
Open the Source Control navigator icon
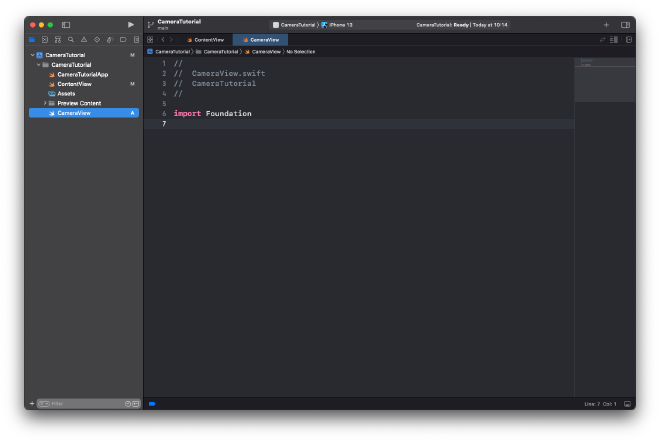tap(44, 40)
